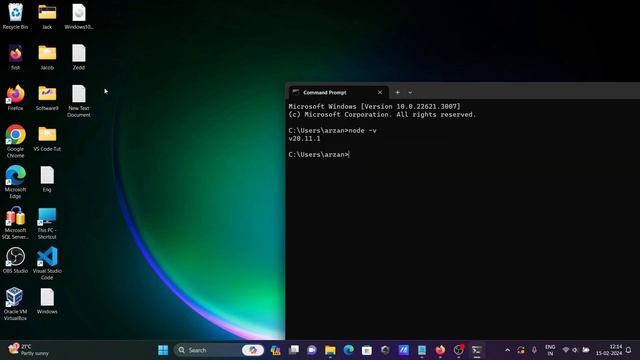Open the notifications bell

[x=629, y=350]
